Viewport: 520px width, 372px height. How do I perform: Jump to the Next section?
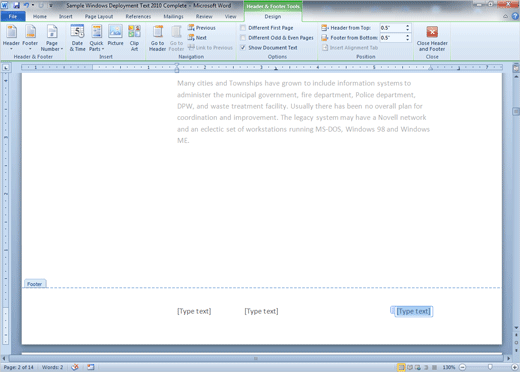point(197,38)
